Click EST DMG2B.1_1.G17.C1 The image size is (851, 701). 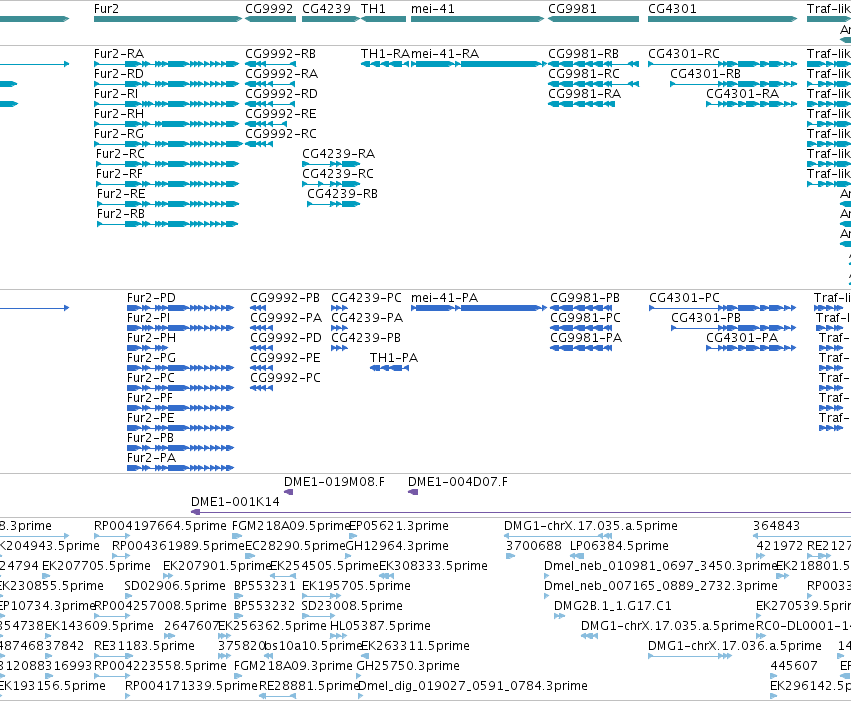pos(560,616)
